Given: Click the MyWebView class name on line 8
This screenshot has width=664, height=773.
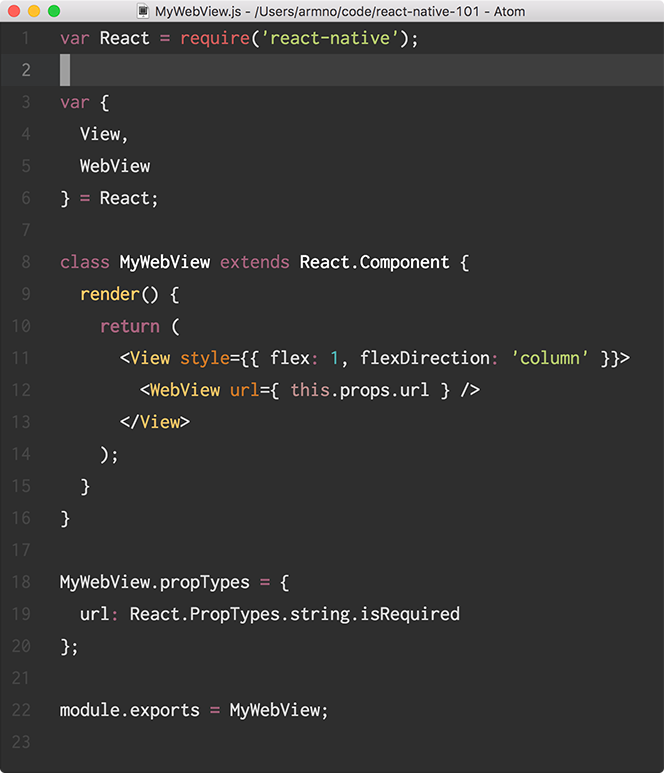Looking at the screenshot, I should tap(165, 262).
